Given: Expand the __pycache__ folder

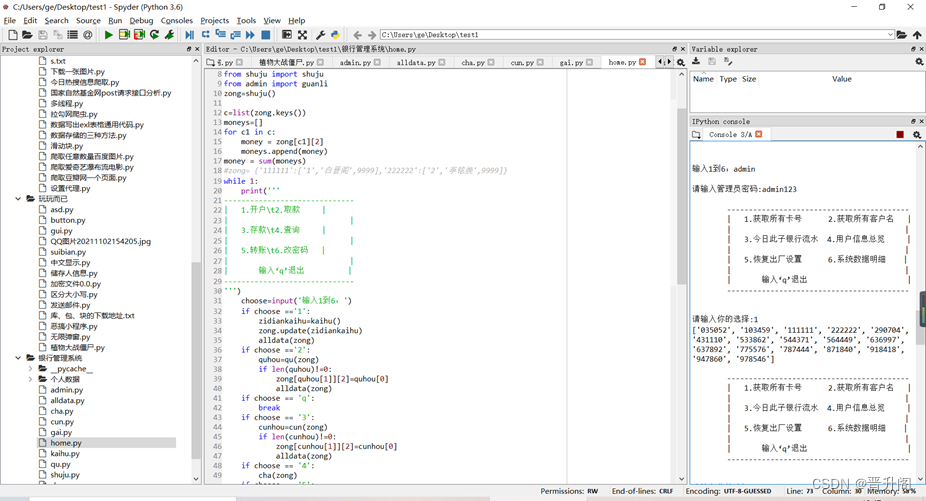Looking at the screenshot, I should pos(30,369).
